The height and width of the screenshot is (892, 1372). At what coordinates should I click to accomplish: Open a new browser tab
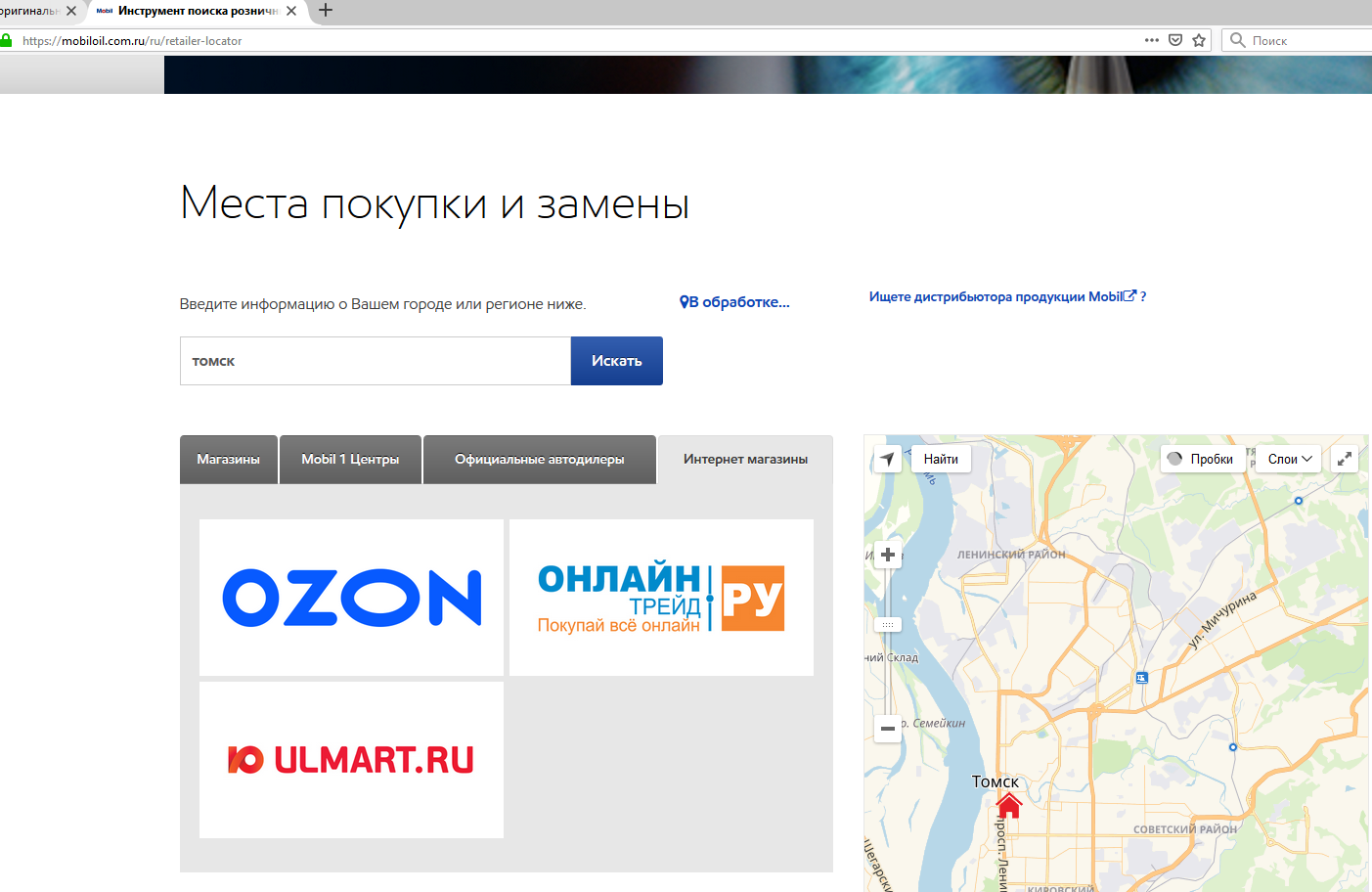point(326,10)
